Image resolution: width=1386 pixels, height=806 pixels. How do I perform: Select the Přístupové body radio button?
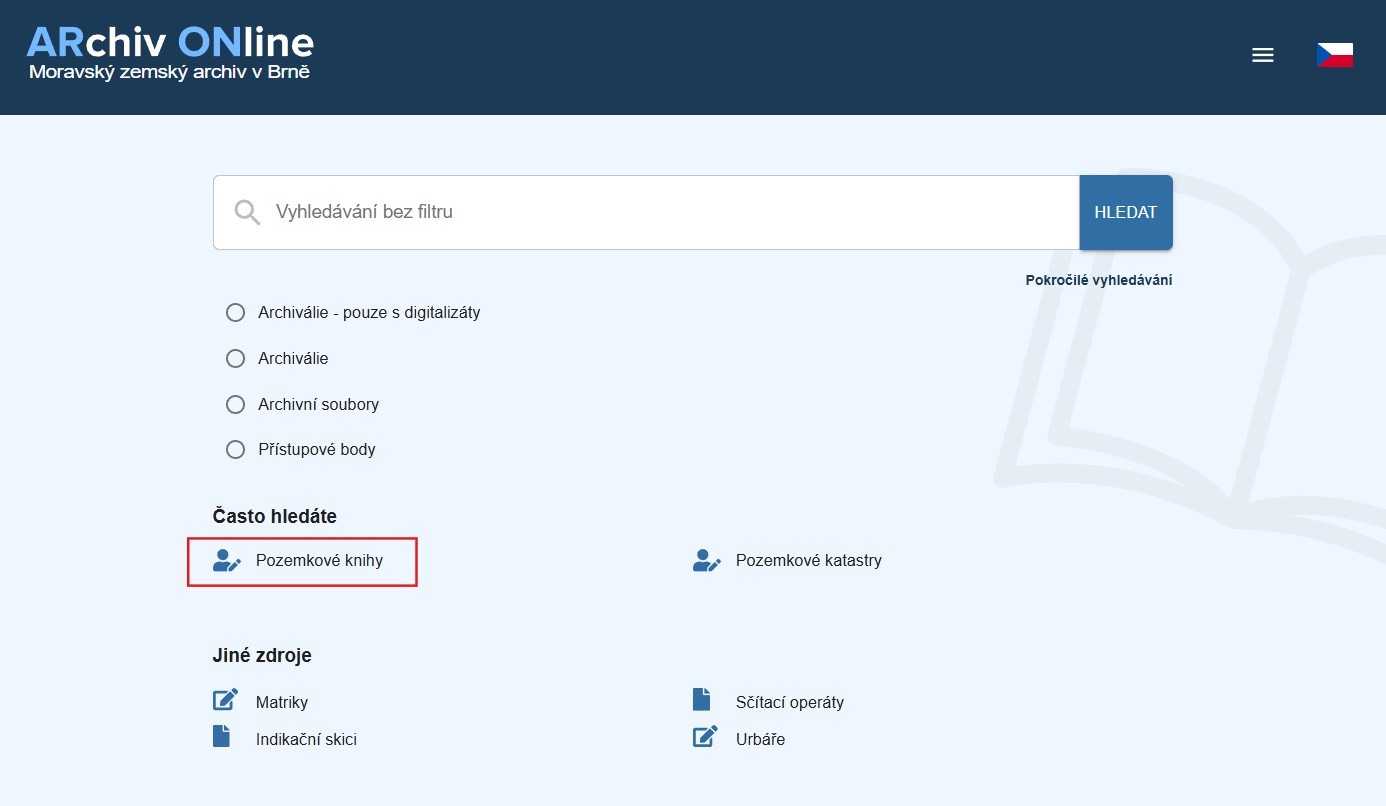(236, 450)
